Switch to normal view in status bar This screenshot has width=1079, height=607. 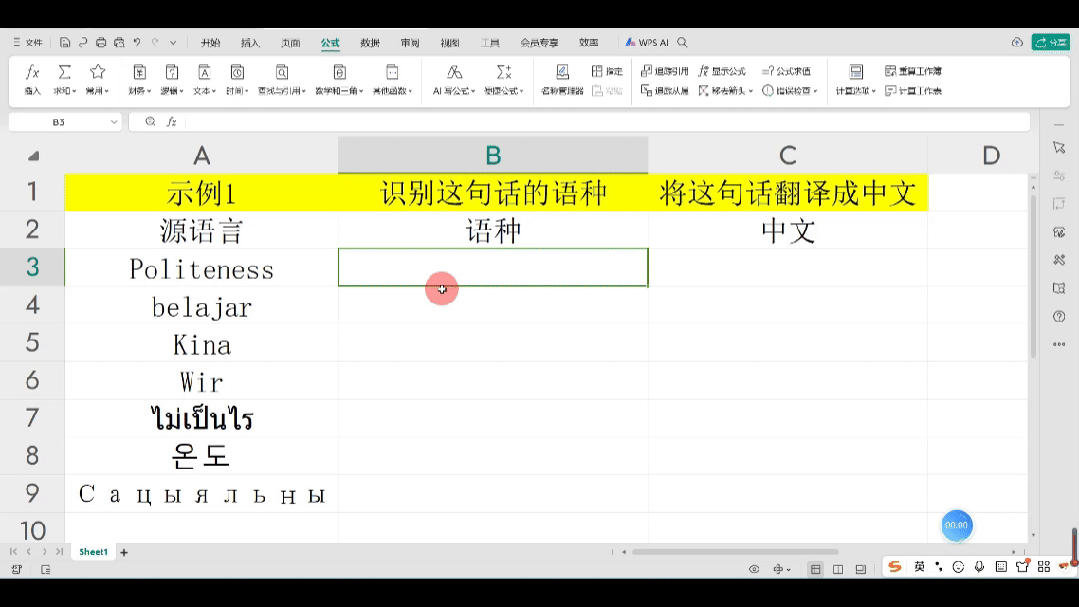click(815, 569)
